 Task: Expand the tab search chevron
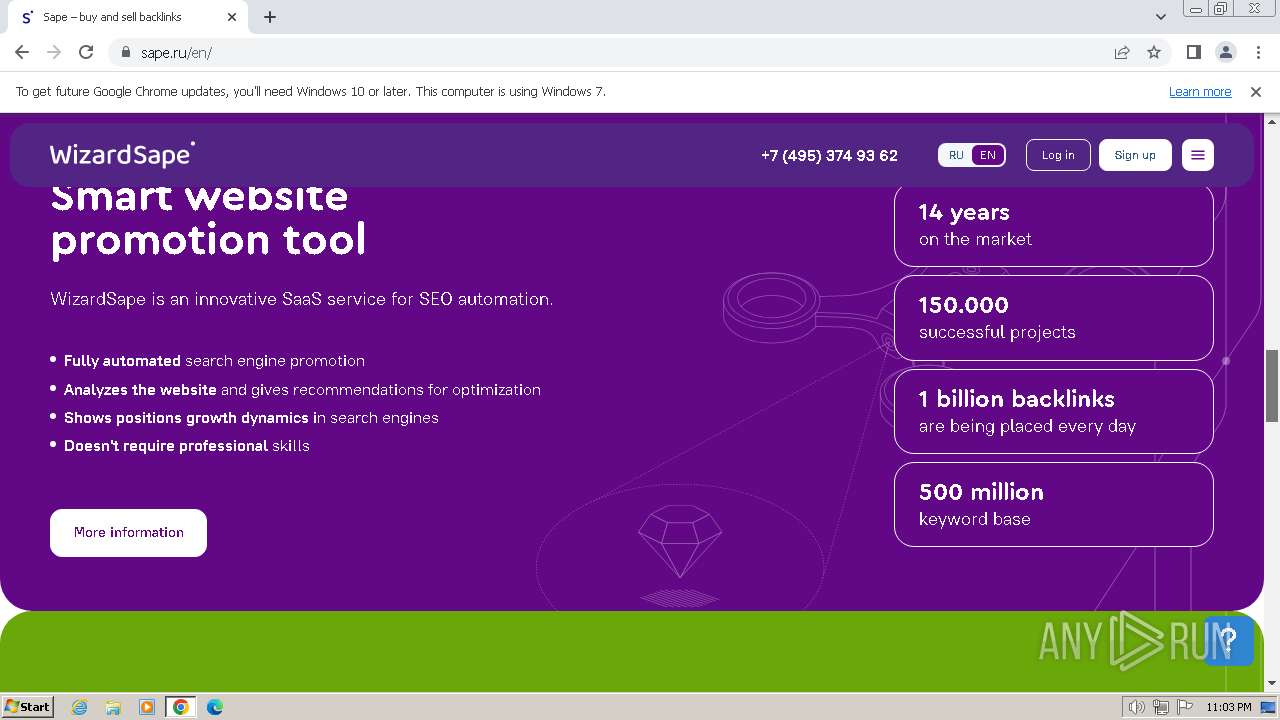pos(1161,17)
